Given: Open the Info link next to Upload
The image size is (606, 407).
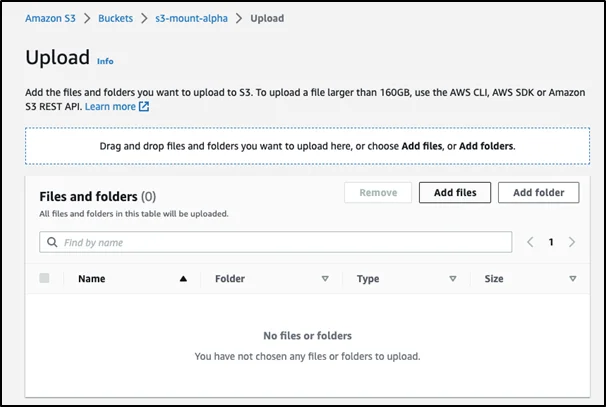Looking at the screenshot, I should click(x=105, y=61).
